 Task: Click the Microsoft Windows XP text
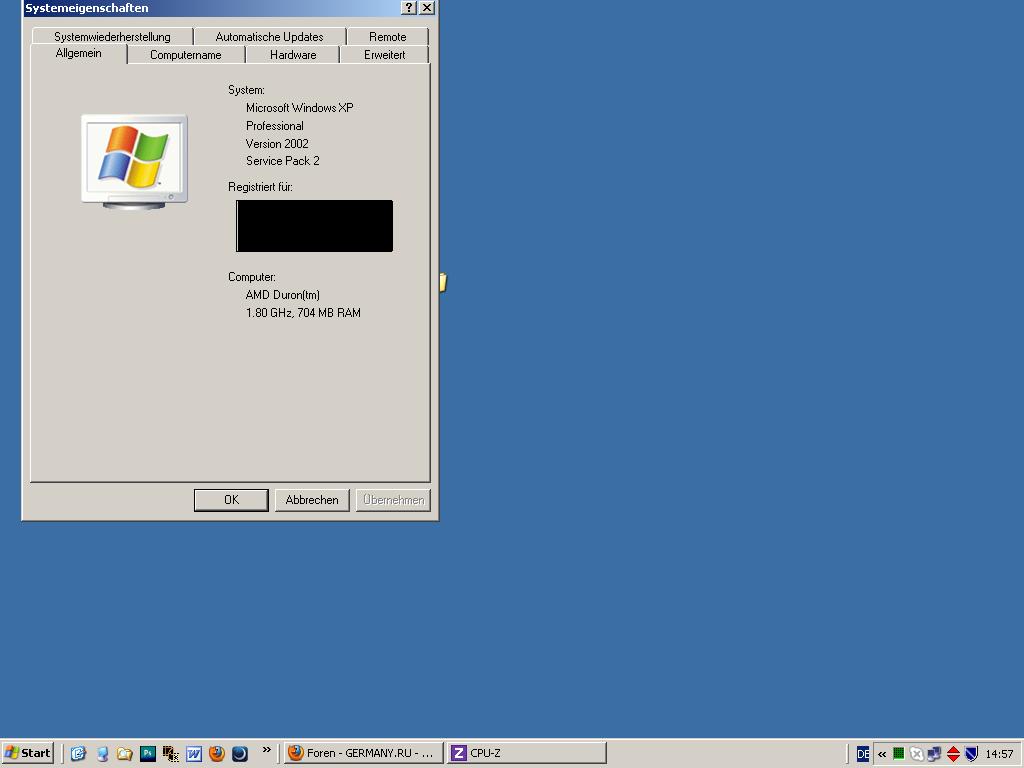[299, 108]
